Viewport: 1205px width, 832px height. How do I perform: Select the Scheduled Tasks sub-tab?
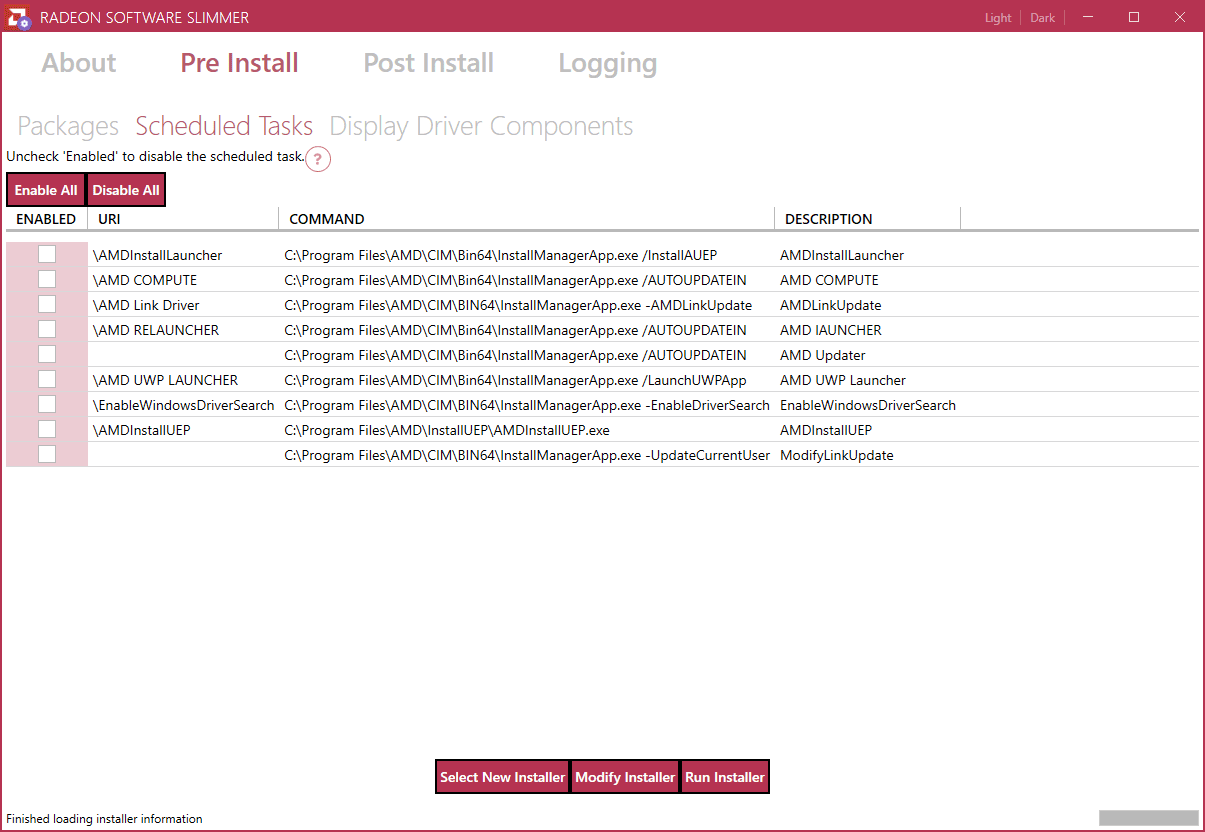click(224, 126)
